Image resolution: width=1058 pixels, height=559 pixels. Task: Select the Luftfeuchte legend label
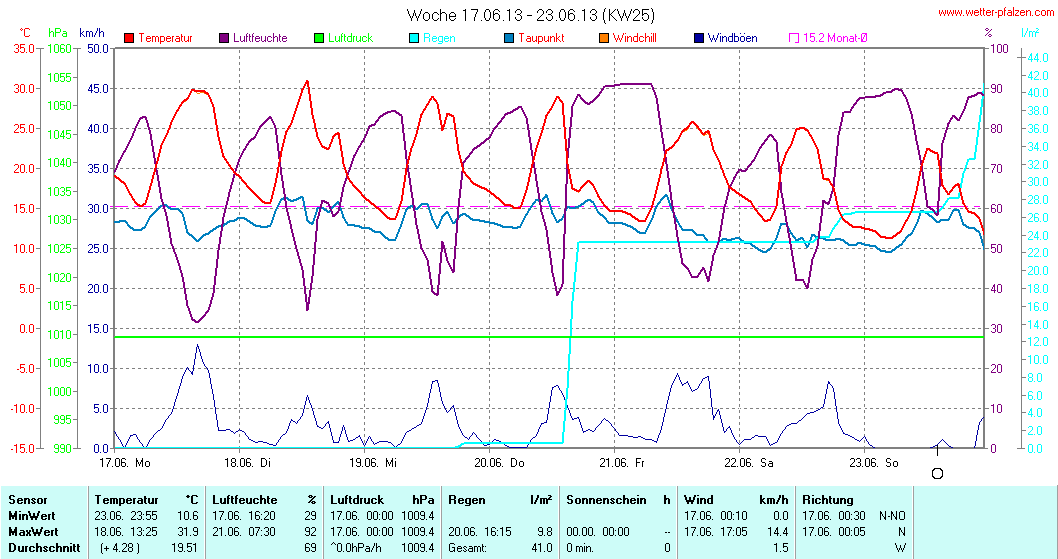(x=260, y=38)
